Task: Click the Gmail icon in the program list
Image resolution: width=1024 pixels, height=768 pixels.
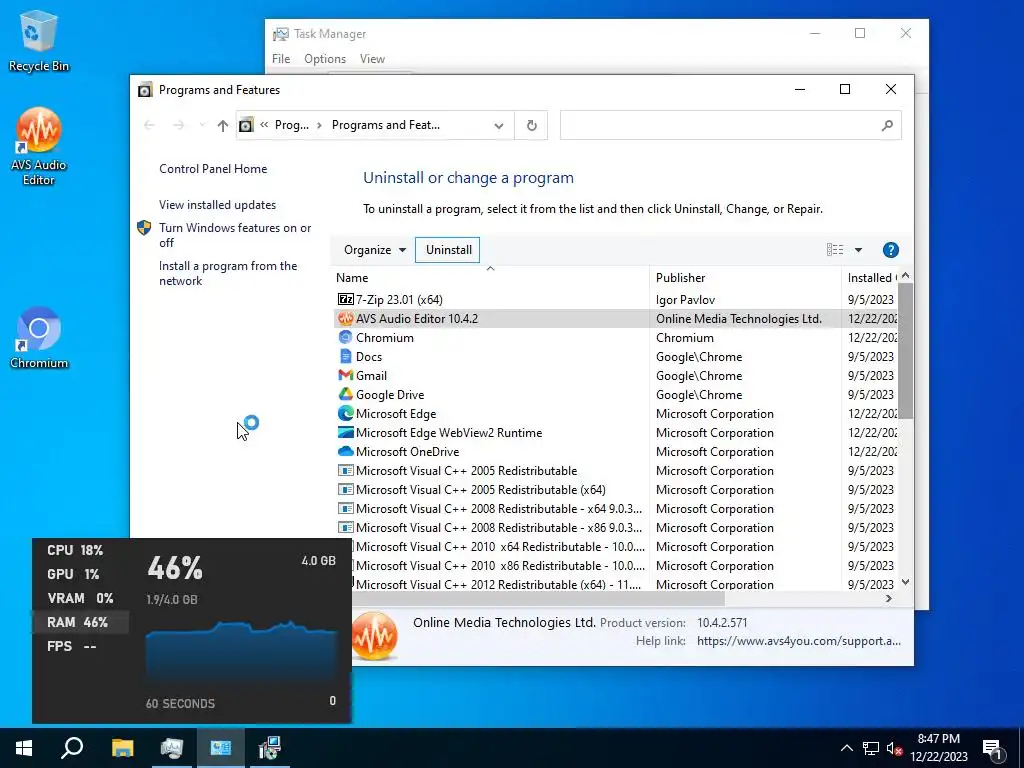Action: tap(345, 376)
